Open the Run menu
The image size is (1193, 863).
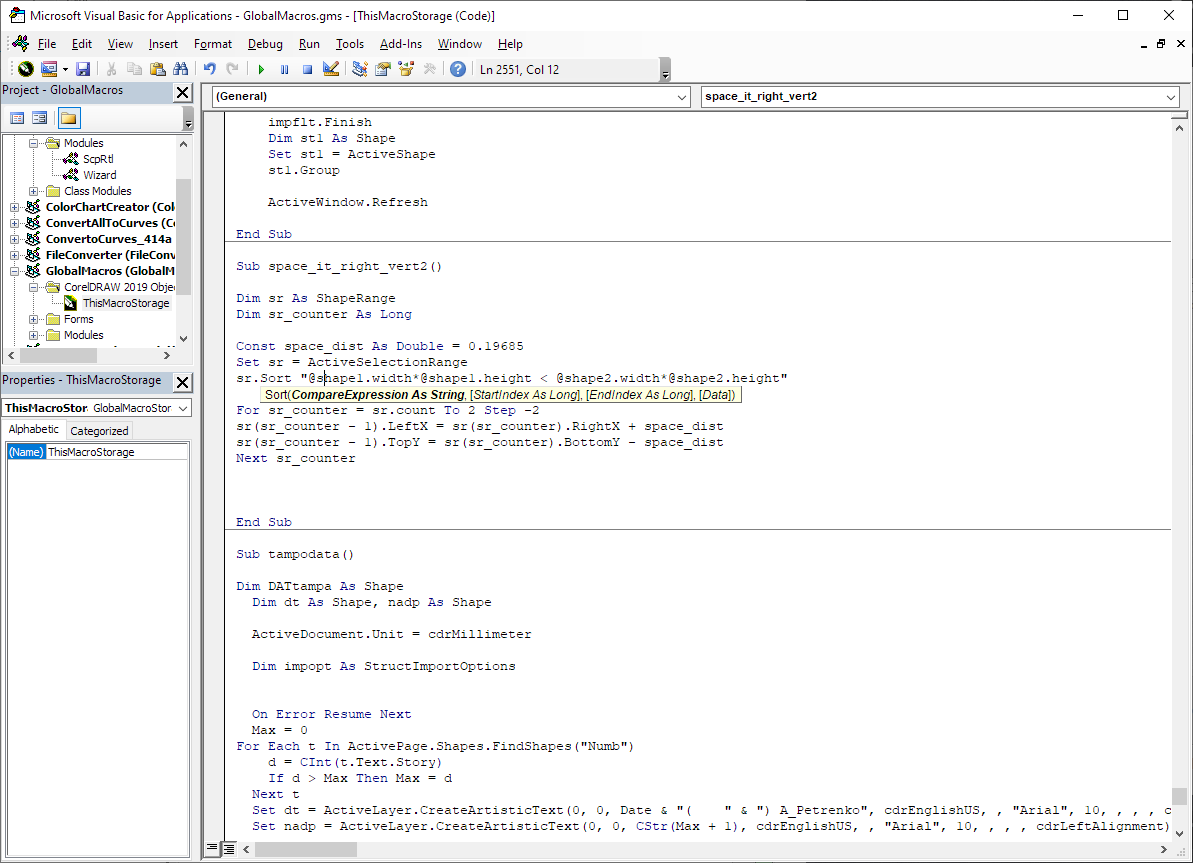coord(309,44)
